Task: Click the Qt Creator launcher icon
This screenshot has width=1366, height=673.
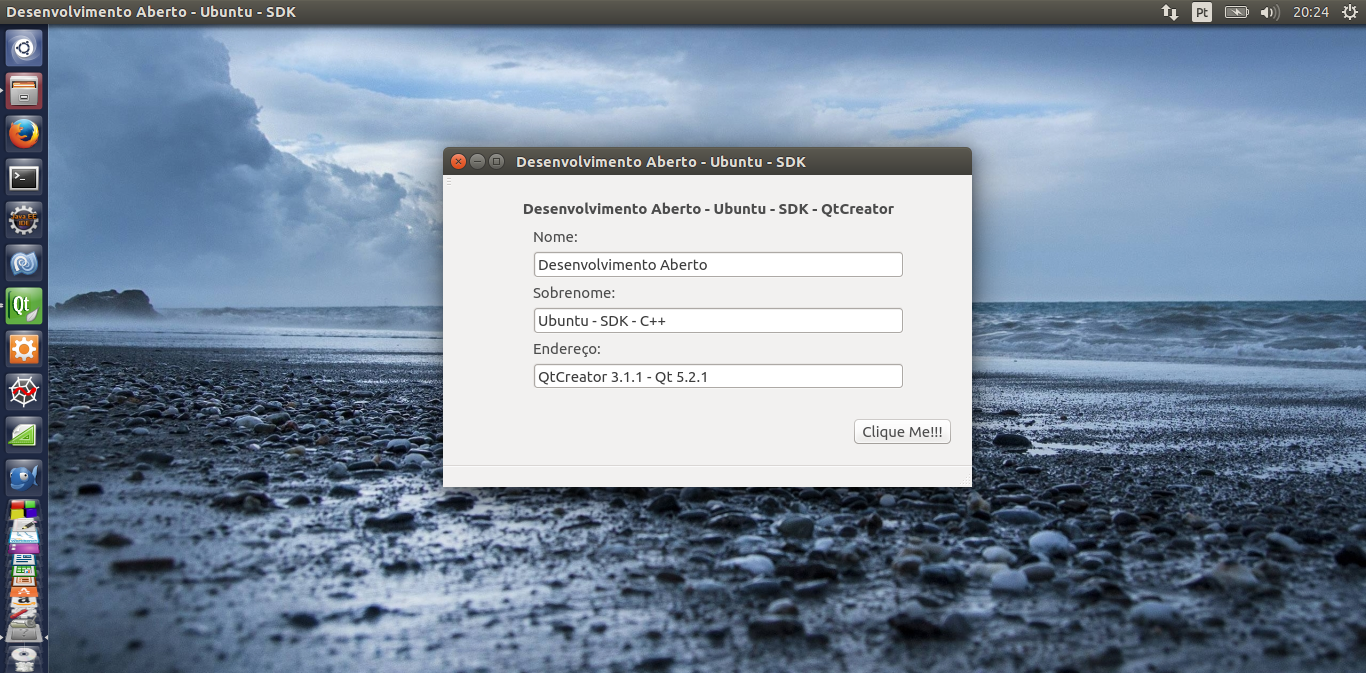Action: click(24, 306)
